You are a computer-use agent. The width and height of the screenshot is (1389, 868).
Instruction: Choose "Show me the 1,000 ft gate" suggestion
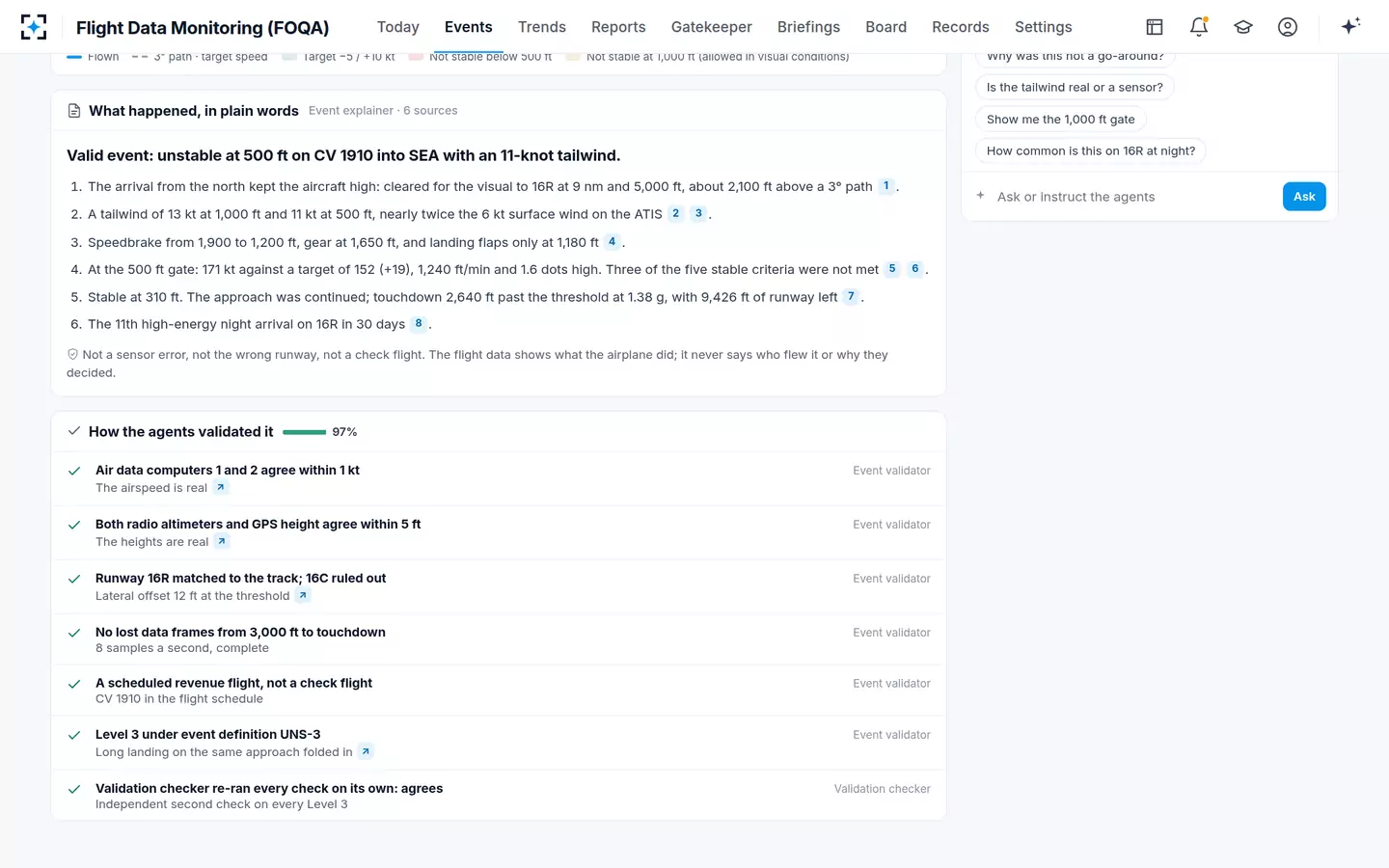point(1061,120)
